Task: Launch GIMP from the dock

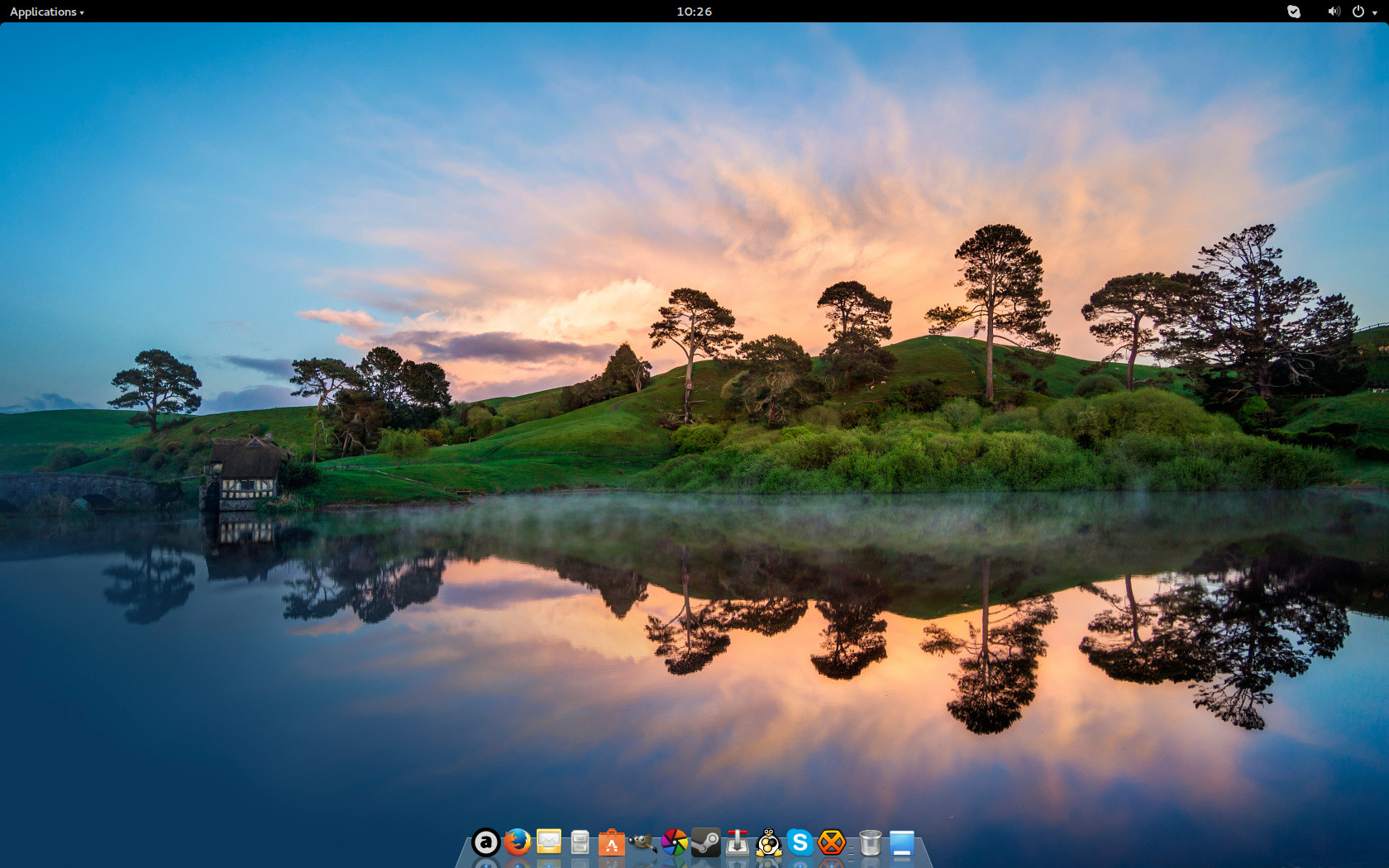Action: click(x=642, y=842)
